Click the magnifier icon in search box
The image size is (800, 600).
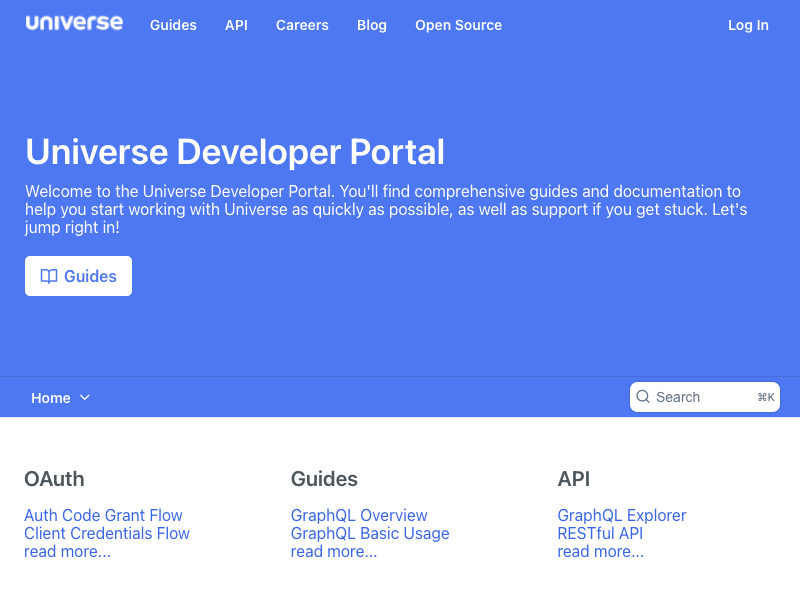point(643,396)
